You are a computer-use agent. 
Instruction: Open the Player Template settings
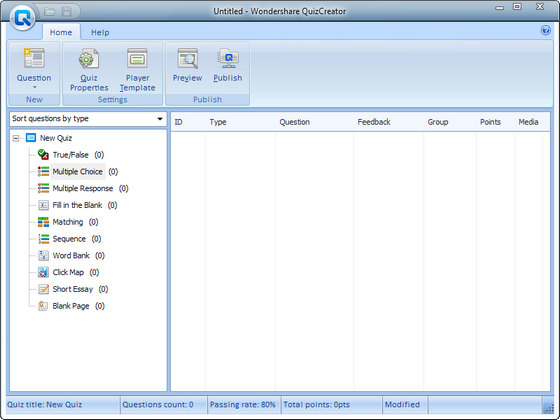coord(138,70)
